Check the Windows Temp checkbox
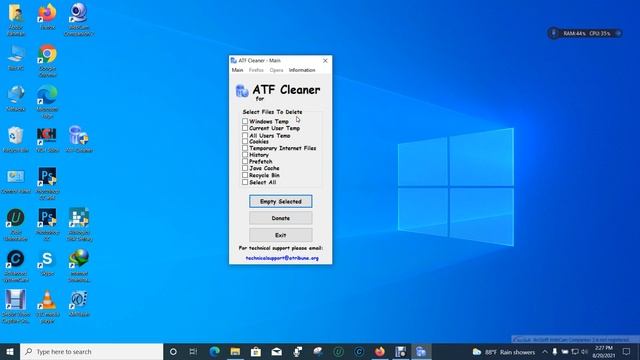The width and height of the screenshot is (640, 360). 245,121
